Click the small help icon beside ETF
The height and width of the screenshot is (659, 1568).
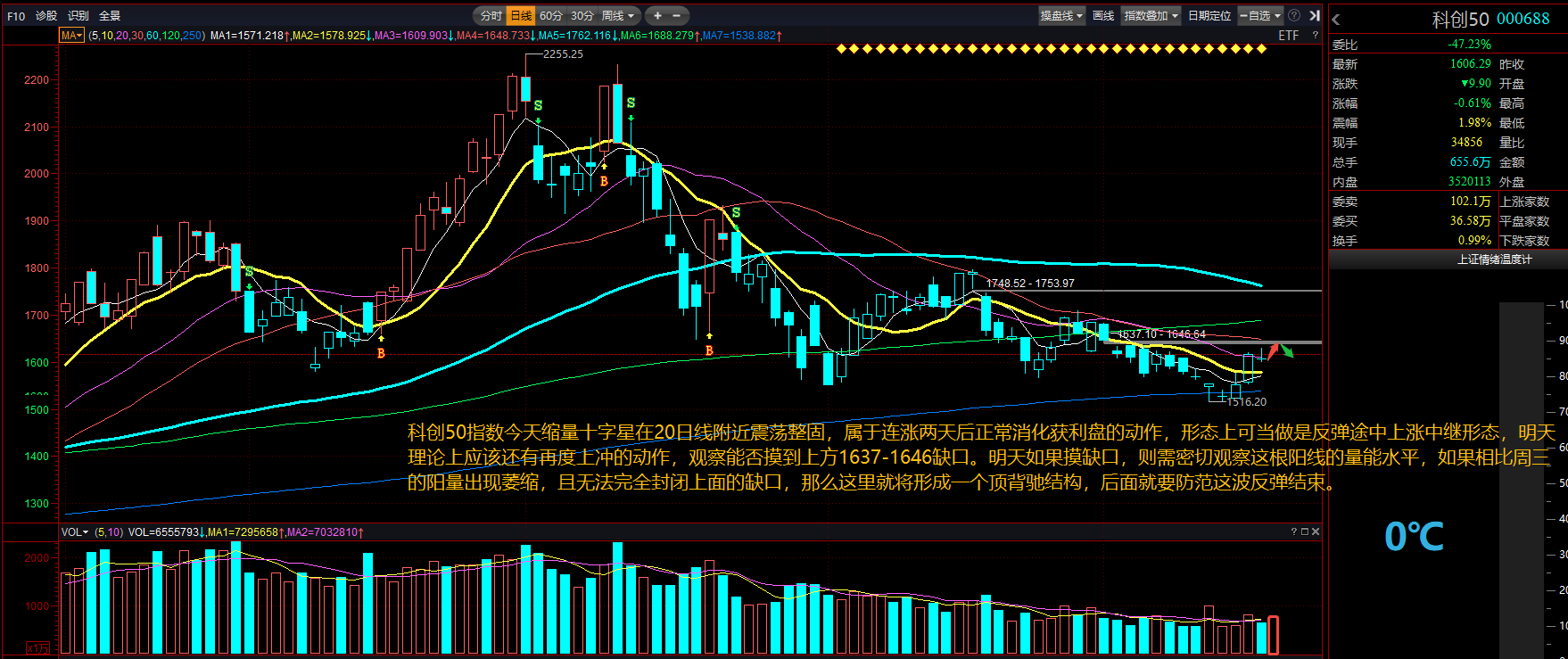coord(1315,36)
